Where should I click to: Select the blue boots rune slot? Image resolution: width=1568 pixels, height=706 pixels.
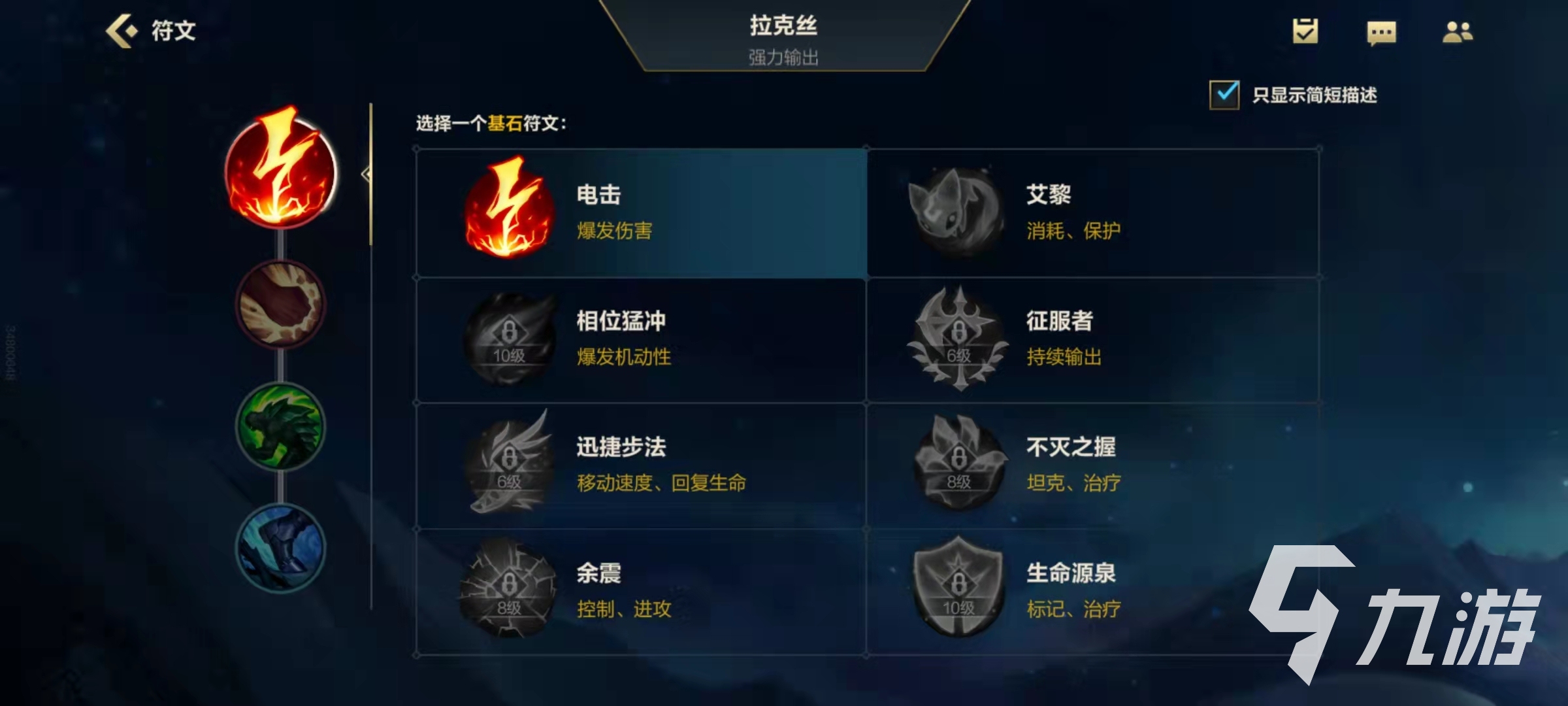tap(280, 548)
